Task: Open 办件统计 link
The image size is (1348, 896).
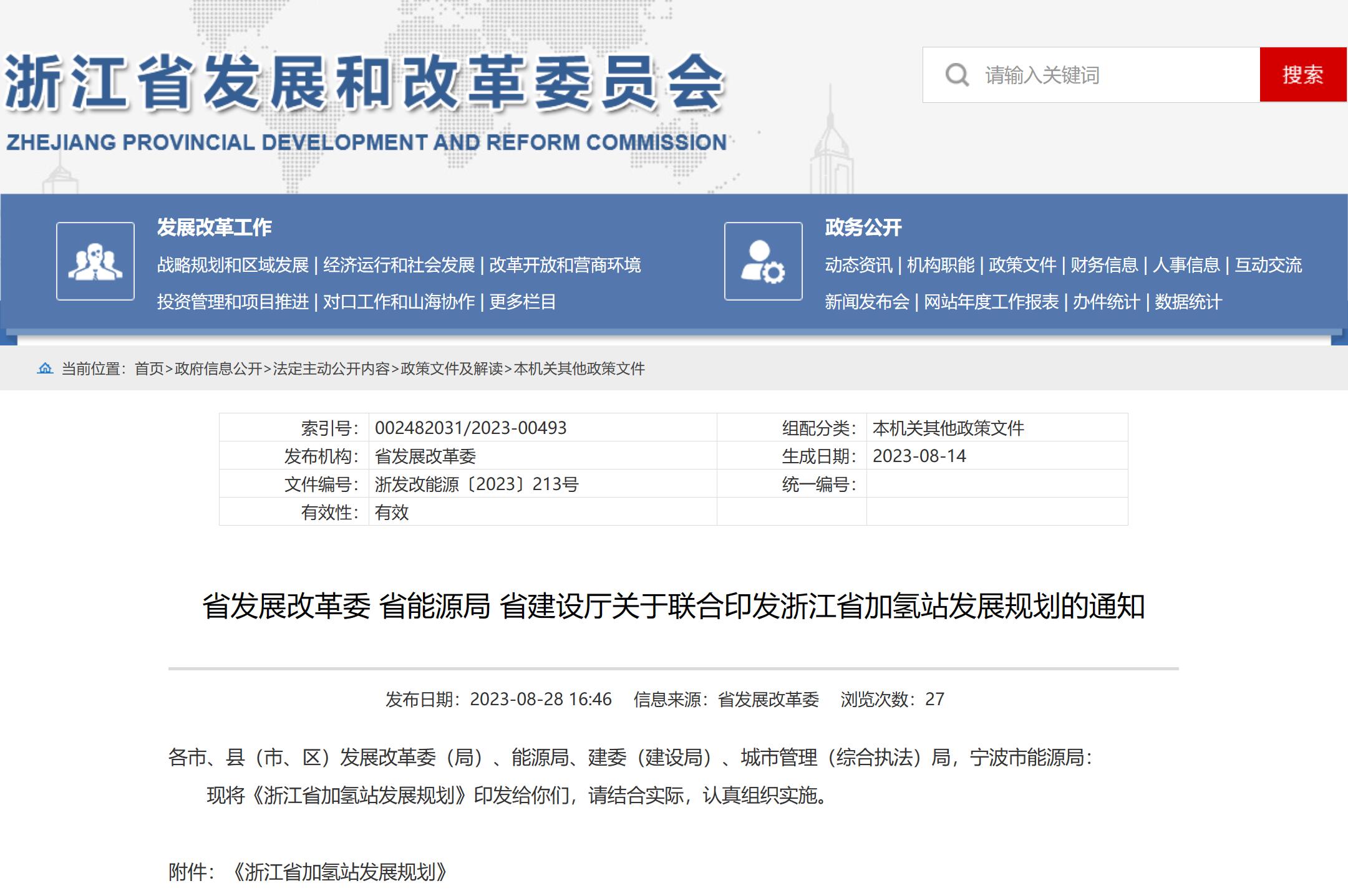Action: tap(1107, 302)
